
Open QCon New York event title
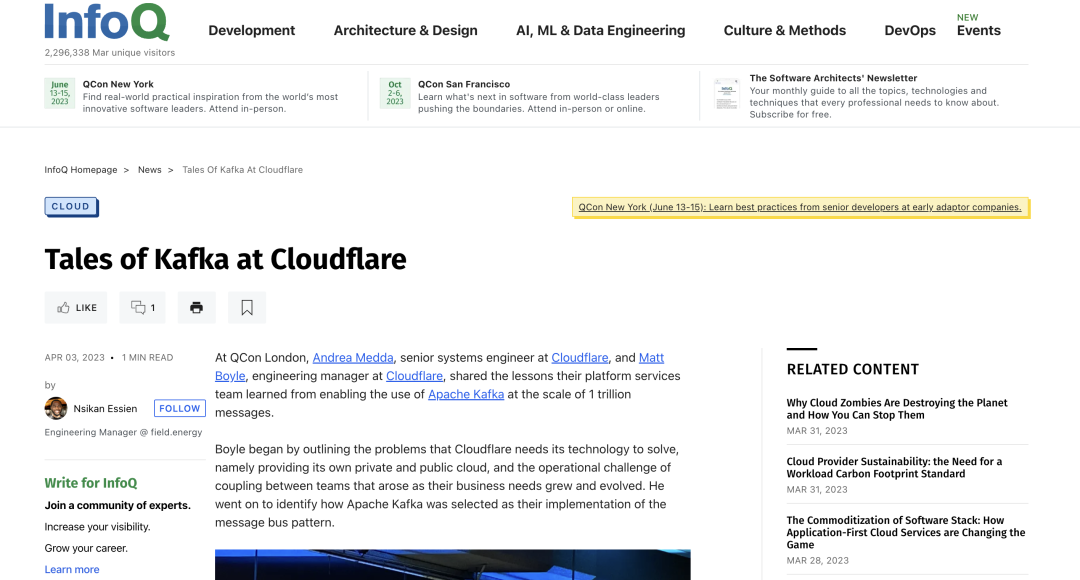pos(118,84)
